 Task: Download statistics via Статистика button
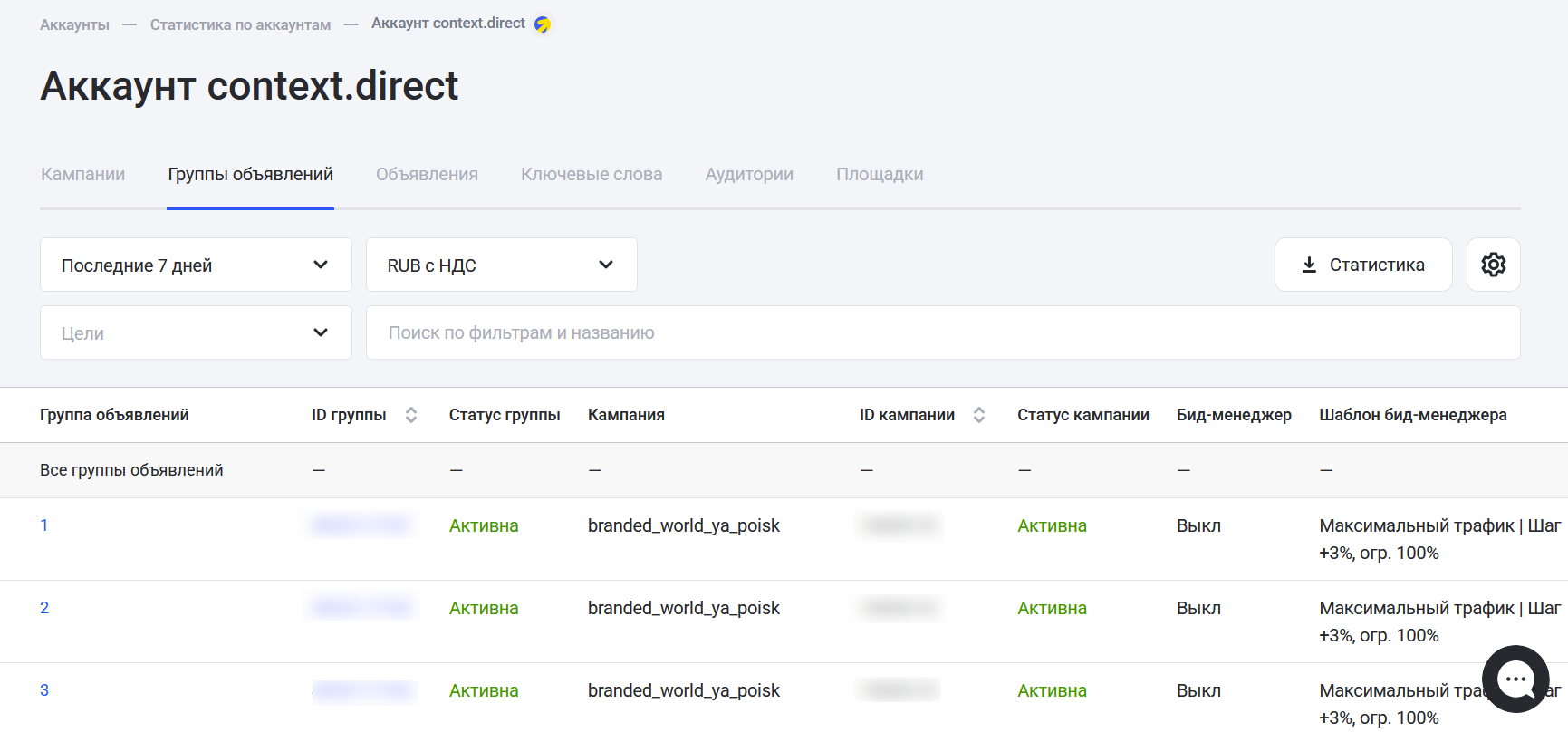[x=1362, y=265]
